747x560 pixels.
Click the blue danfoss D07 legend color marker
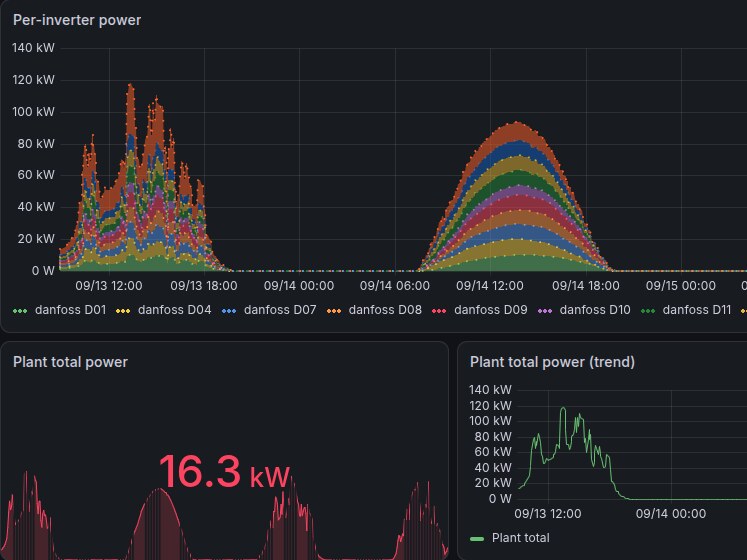point(229,311)
